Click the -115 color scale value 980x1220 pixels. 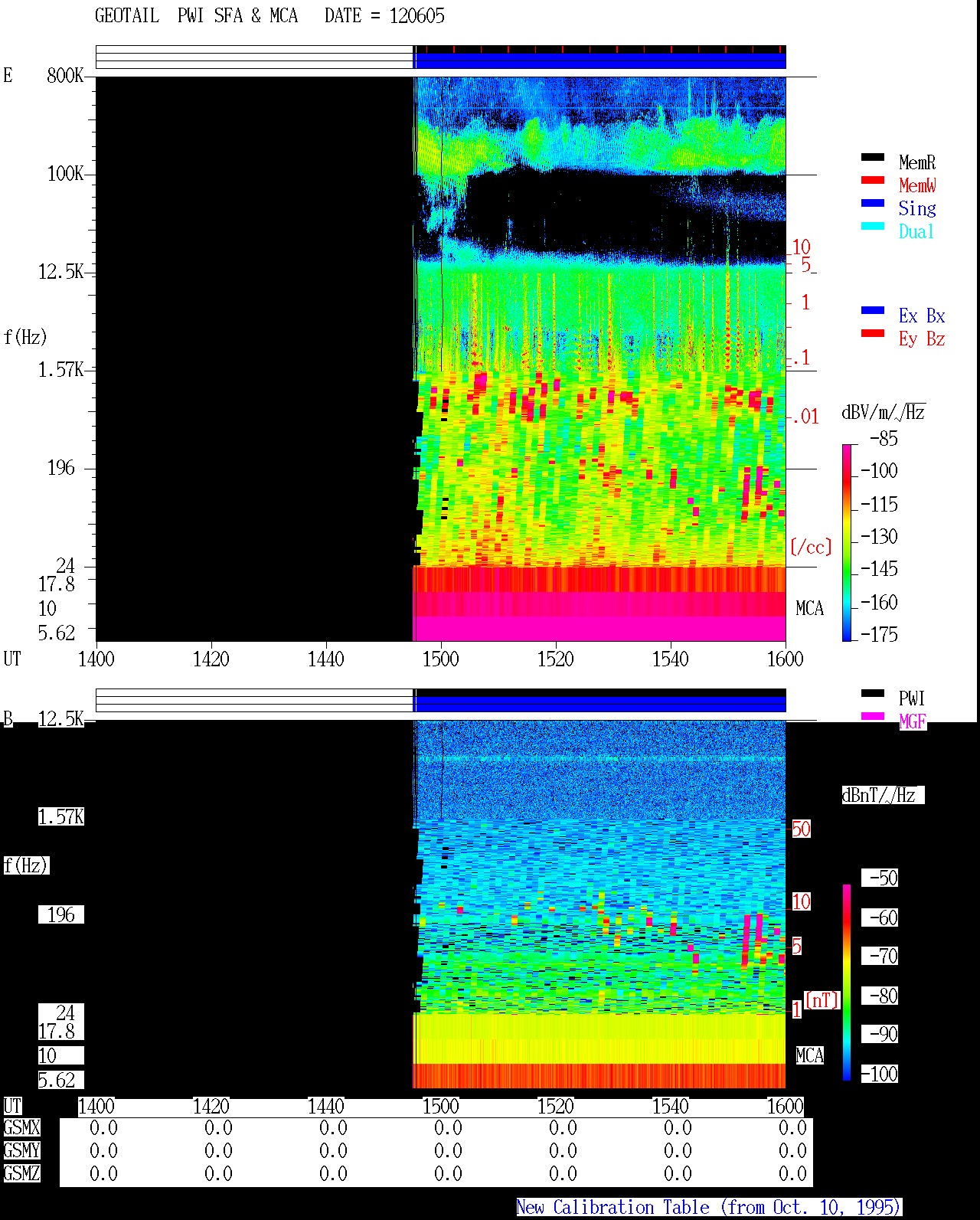tap(879, 505)
